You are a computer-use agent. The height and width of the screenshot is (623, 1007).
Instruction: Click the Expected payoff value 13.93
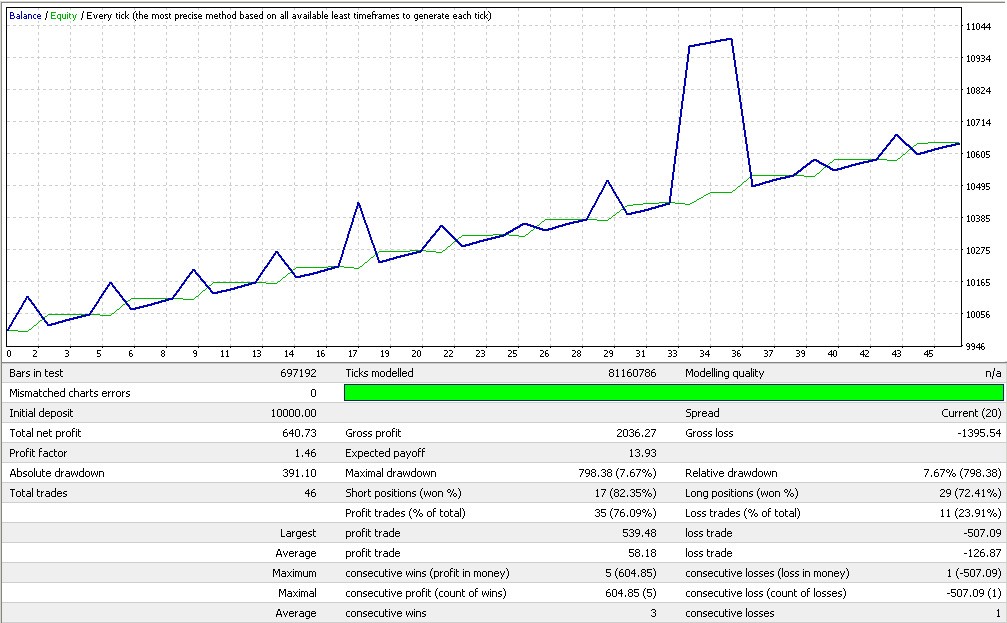(x=643, y=453)
